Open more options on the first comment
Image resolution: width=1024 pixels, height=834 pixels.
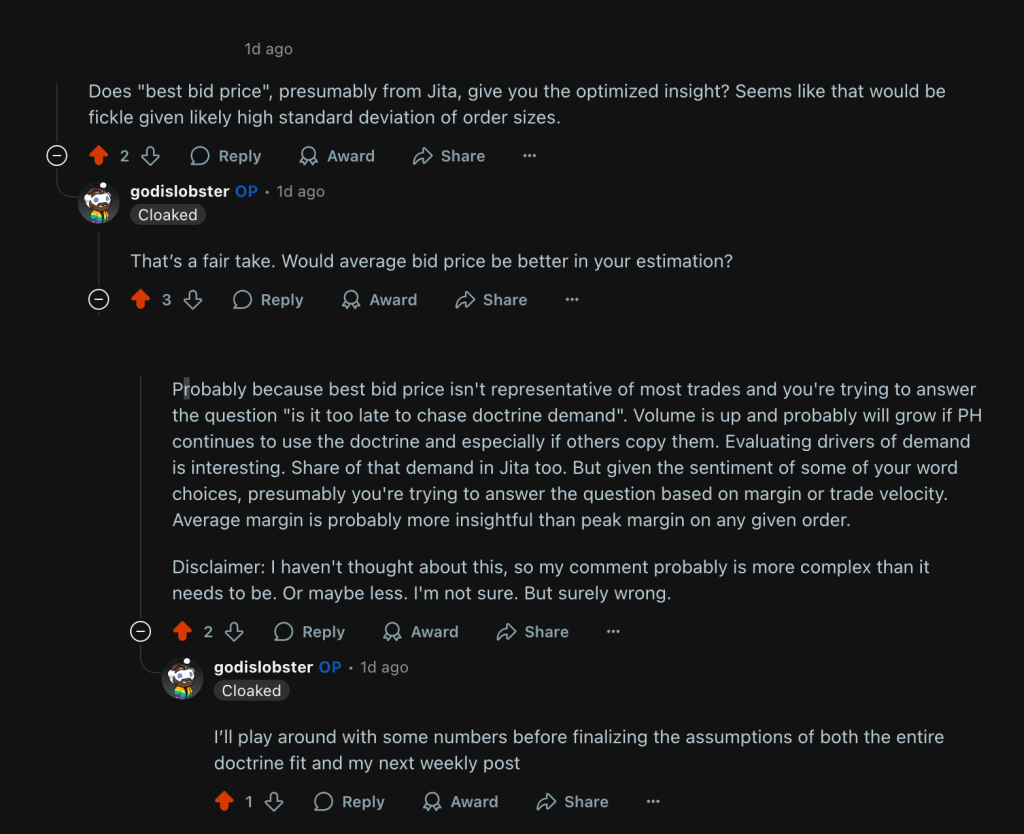coord(530,156)
